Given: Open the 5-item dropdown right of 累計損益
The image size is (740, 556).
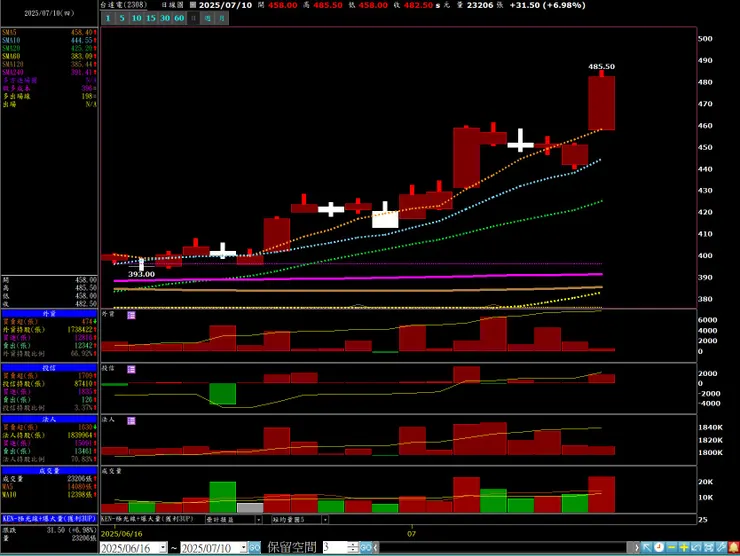Looking at the screenshot, I should (325, 520).
